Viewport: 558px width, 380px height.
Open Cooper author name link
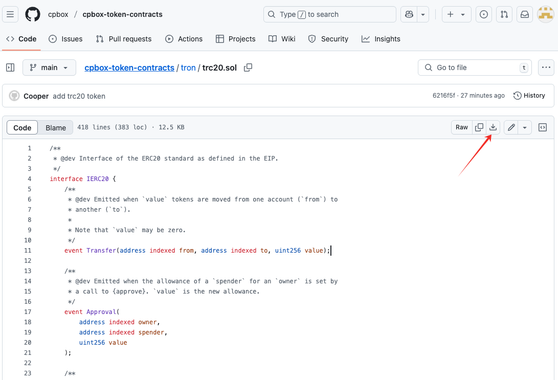(36, 96)
